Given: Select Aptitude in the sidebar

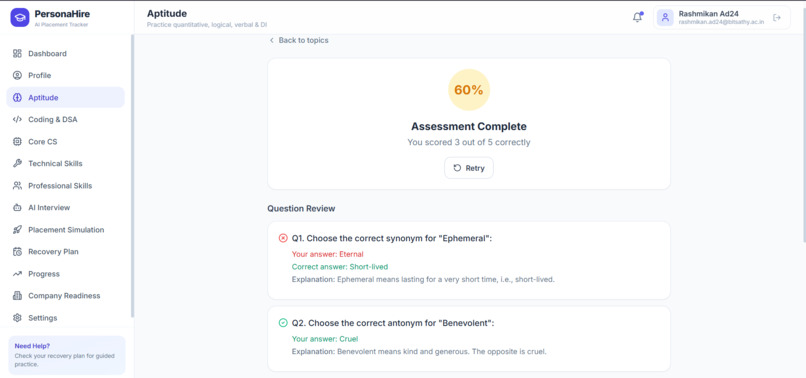Looking at the screenshot, I should coord(65,98).
